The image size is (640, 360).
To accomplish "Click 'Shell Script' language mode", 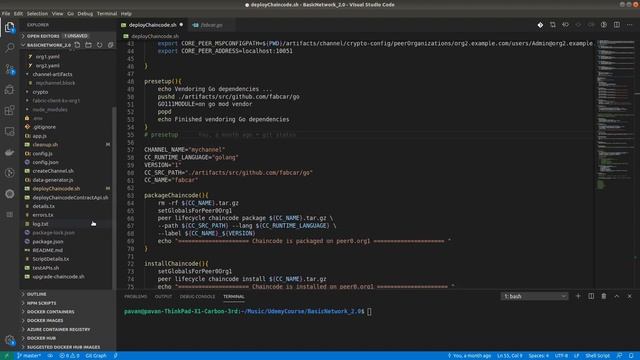I will (x=598, y=356).
